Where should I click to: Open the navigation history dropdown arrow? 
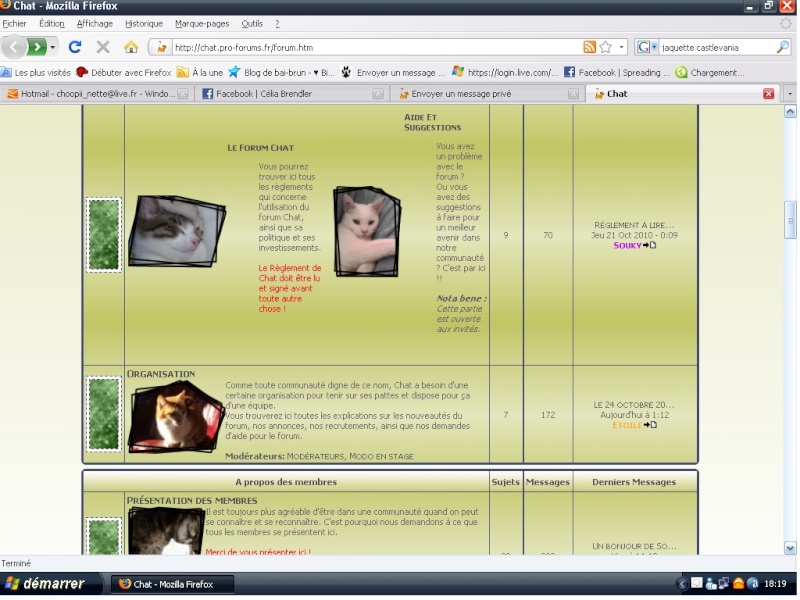tap(53, 47)
